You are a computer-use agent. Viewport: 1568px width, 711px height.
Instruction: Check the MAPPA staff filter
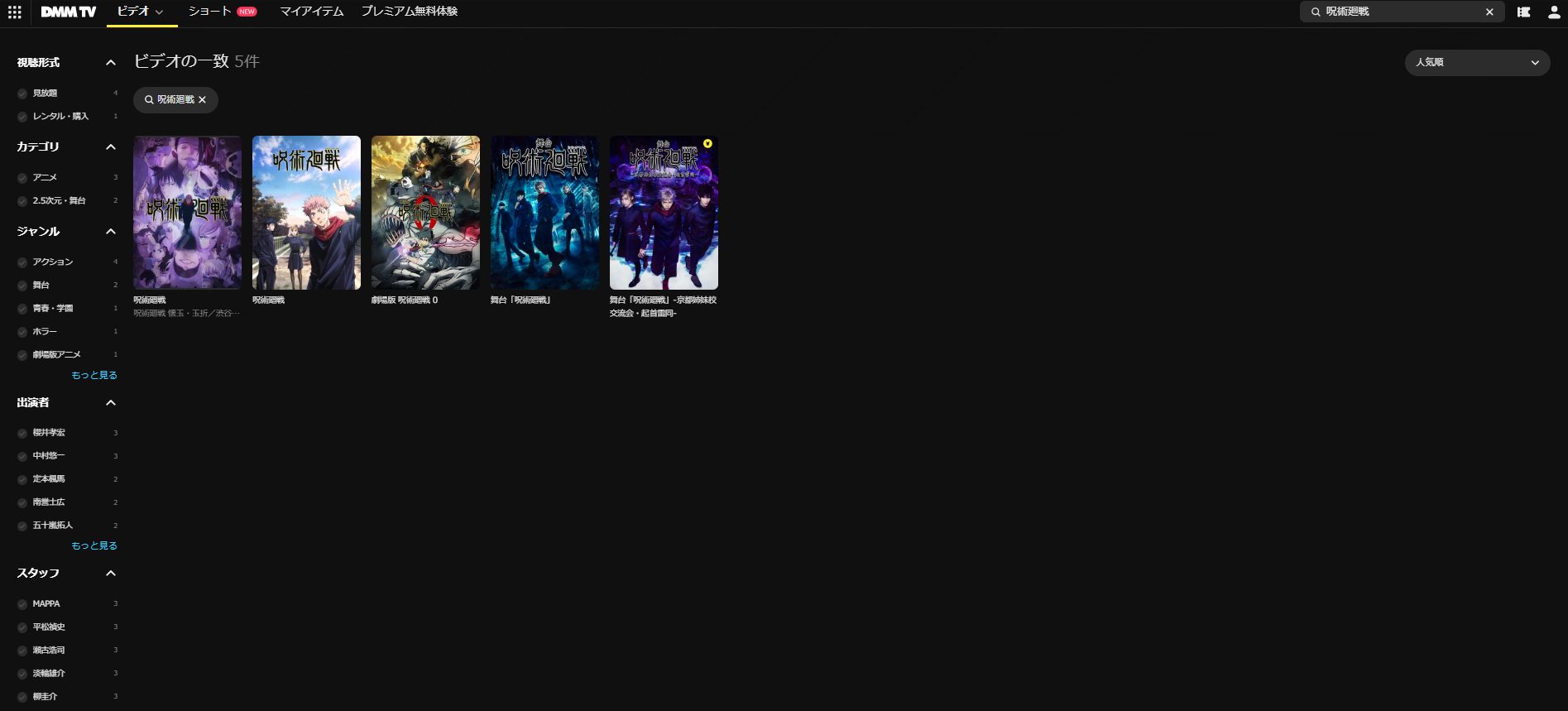click(22, 604)
